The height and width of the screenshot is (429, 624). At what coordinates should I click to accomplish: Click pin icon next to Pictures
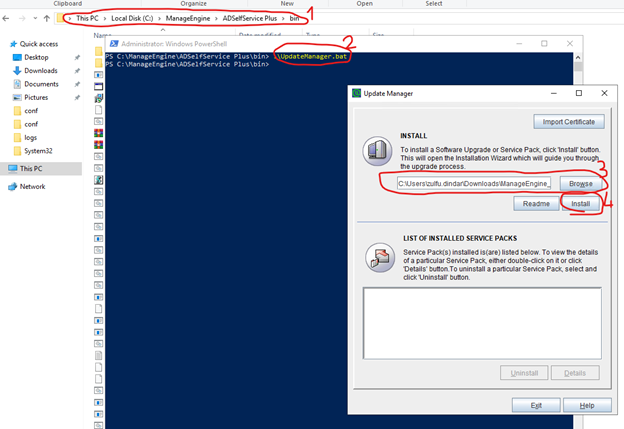[x=77, y=98]
